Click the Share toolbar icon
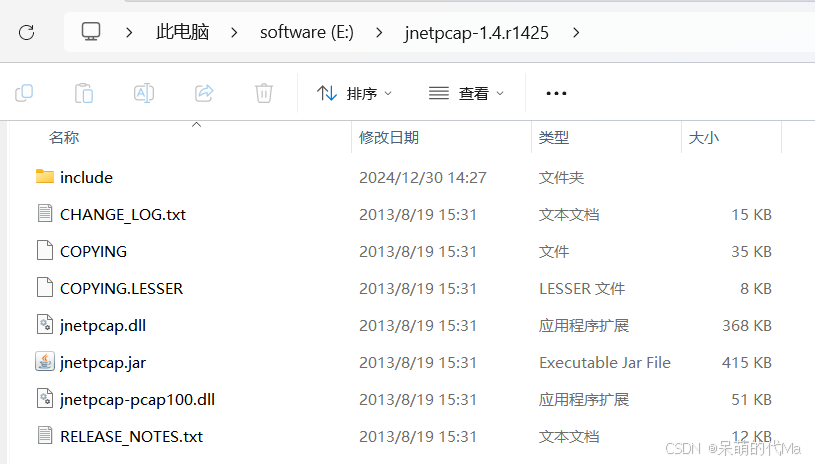Screen dimensions: 815x464 tap(204, 94)
